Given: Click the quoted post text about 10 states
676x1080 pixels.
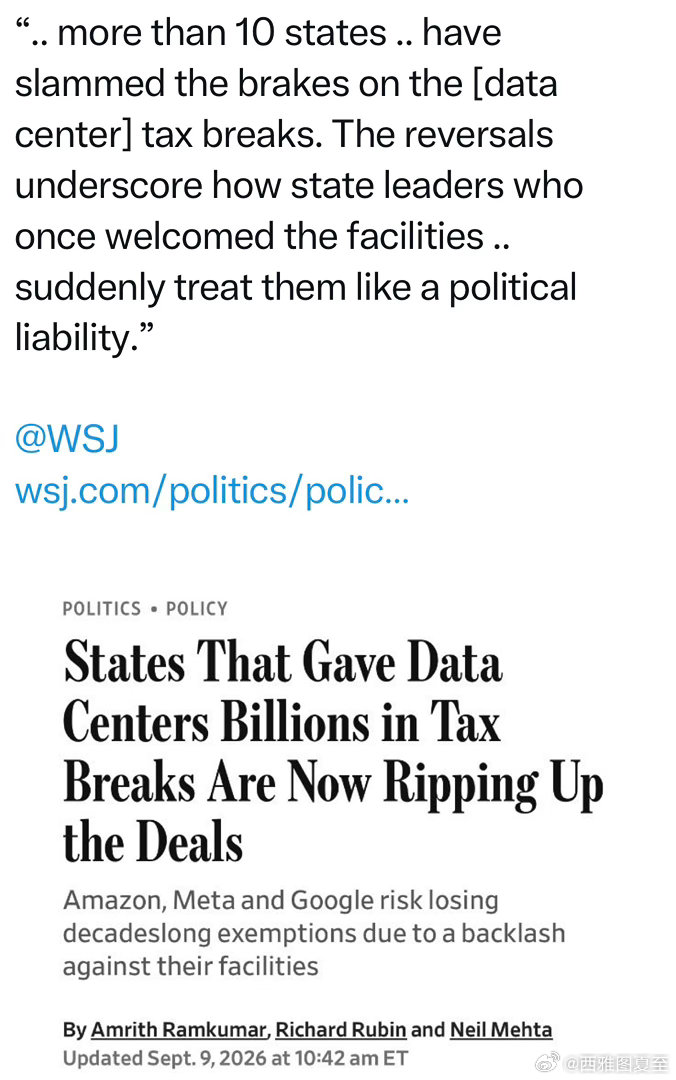Looking at the screenshot, I should point(299,185).
